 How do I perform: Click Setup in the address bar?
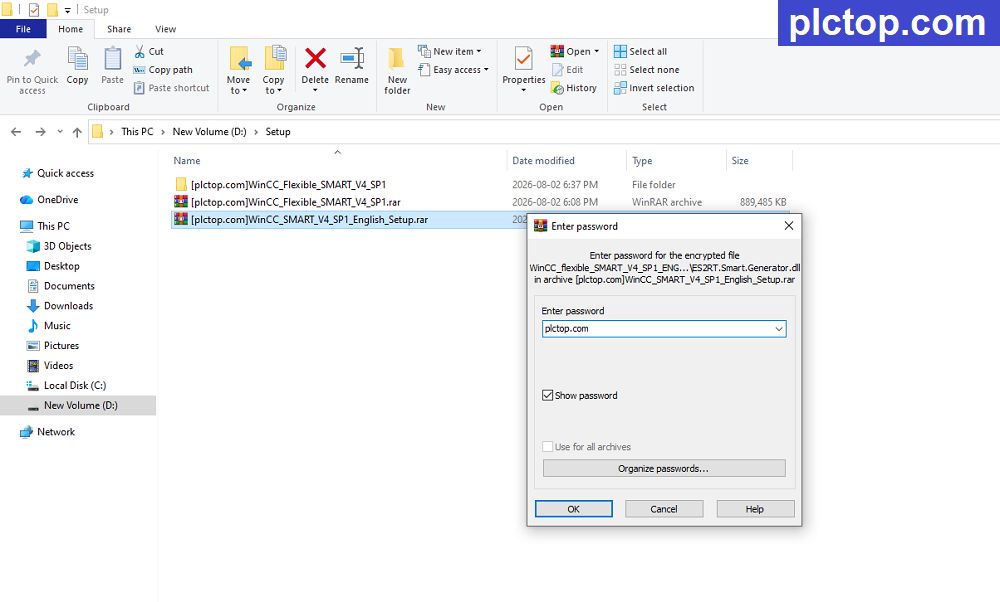pyautogui.click(x=277, y=132)
